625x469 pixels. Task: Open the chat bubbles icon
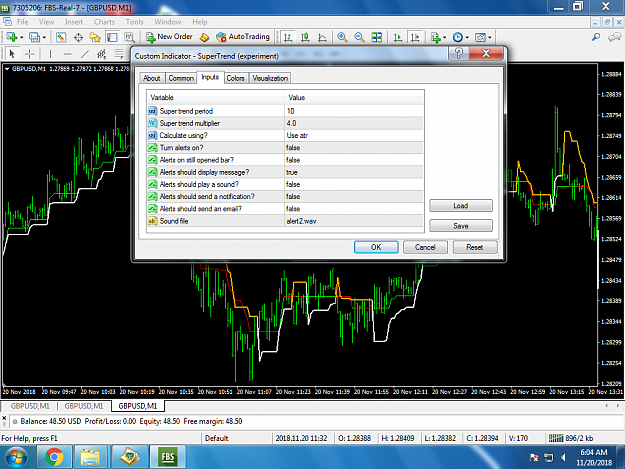click(x=614, y=37)
